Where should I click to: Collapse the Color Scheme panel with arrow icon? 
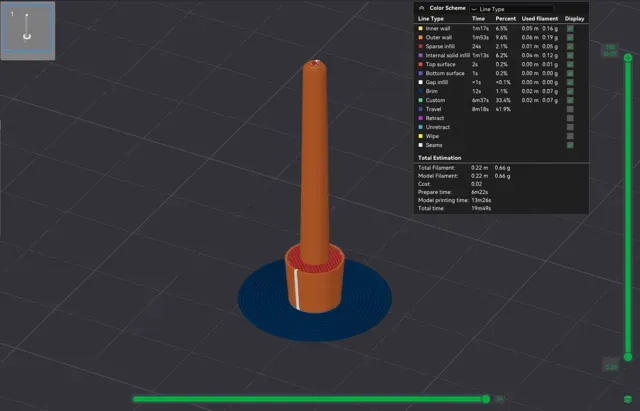coord(422,8)
